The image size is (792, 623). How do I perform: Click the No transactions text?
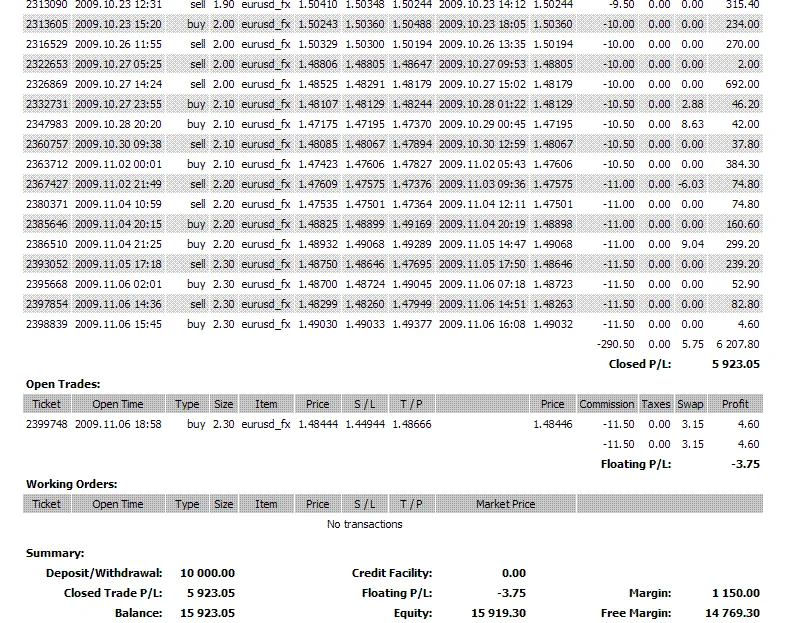[365, 524]
